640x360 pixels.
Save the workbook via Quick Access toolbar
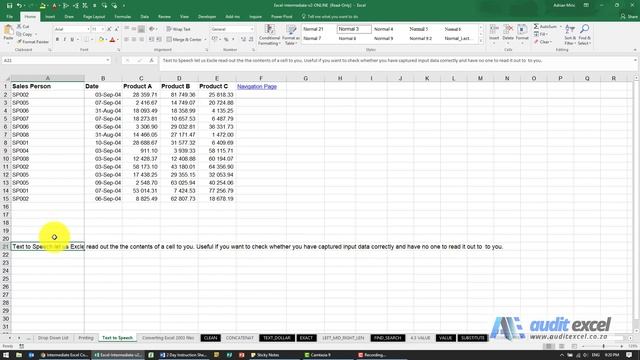coord(9,5)
